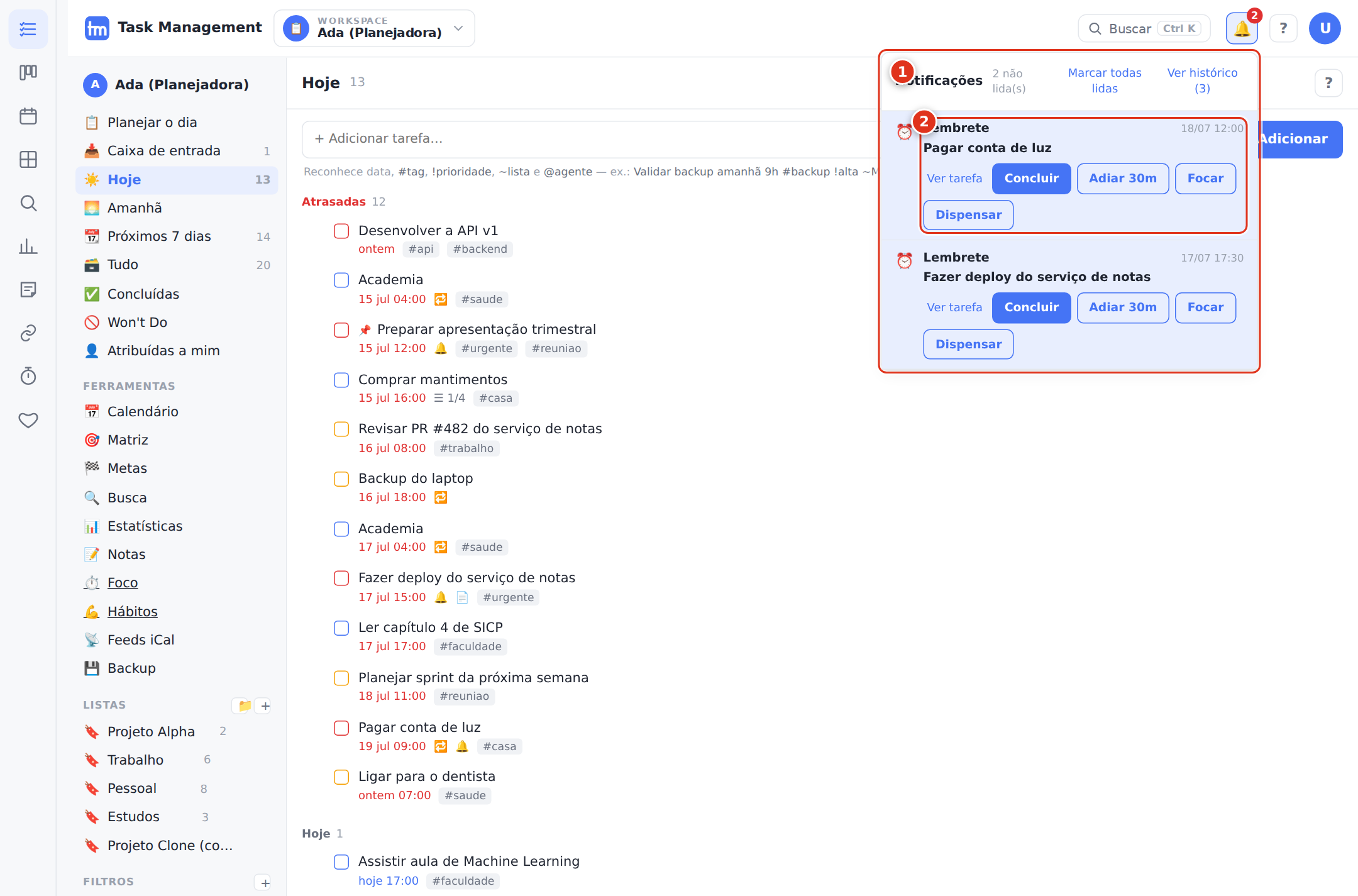Click the Adicionar tarefa input field
The width and height of the screenshot is (1358, 896).
point(590,139)
